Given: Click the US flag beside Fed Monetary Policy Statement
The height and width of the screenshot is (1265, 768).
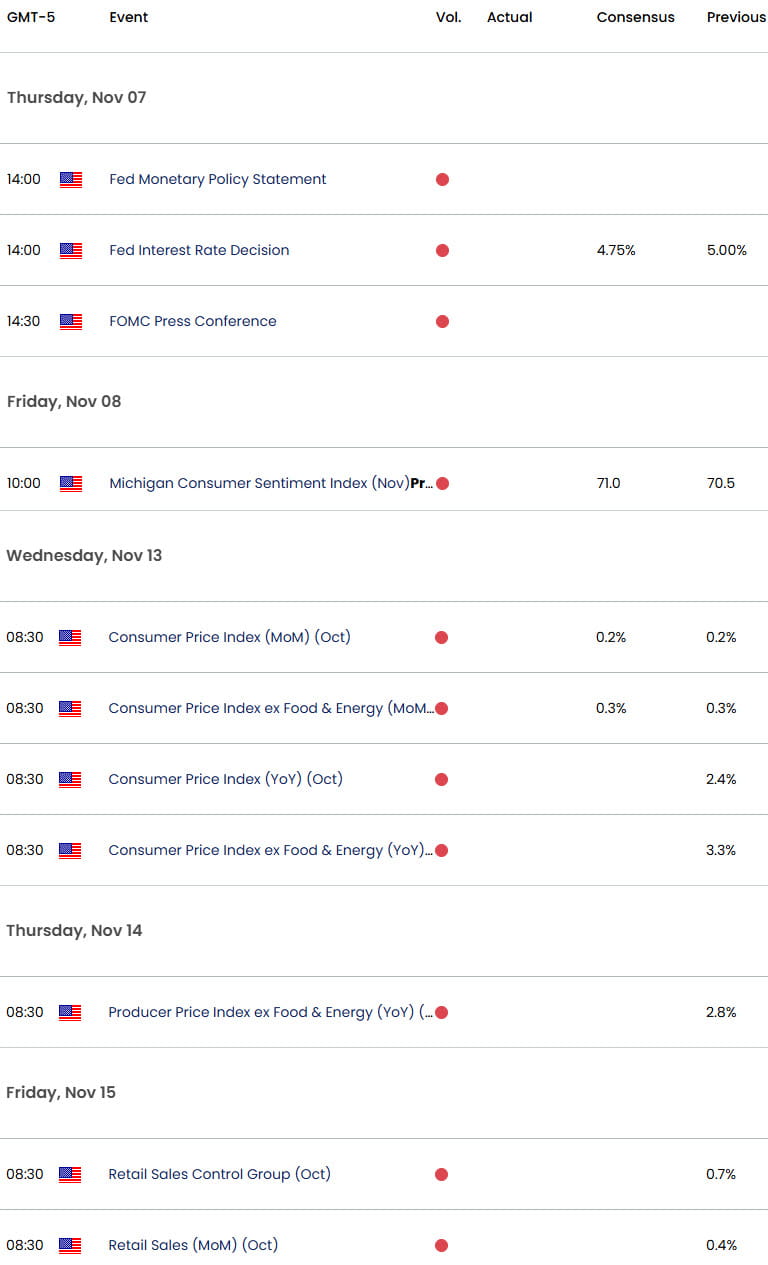Looking at the screenshot, I should pyautogui.click(x=70, y=179).
